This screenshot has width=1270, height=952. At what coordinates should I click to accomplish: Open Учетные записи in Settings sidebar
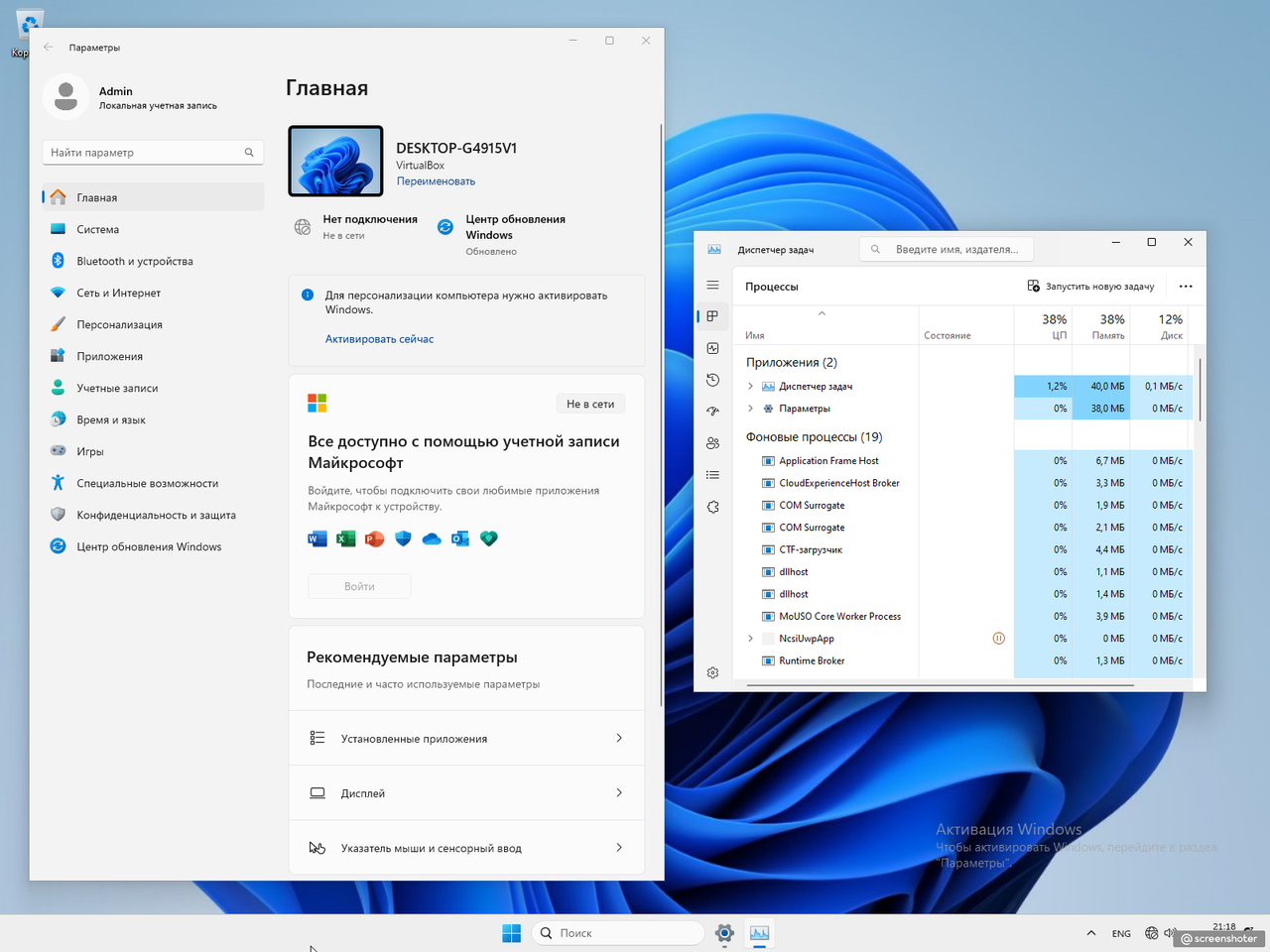(x=154, y=388)
